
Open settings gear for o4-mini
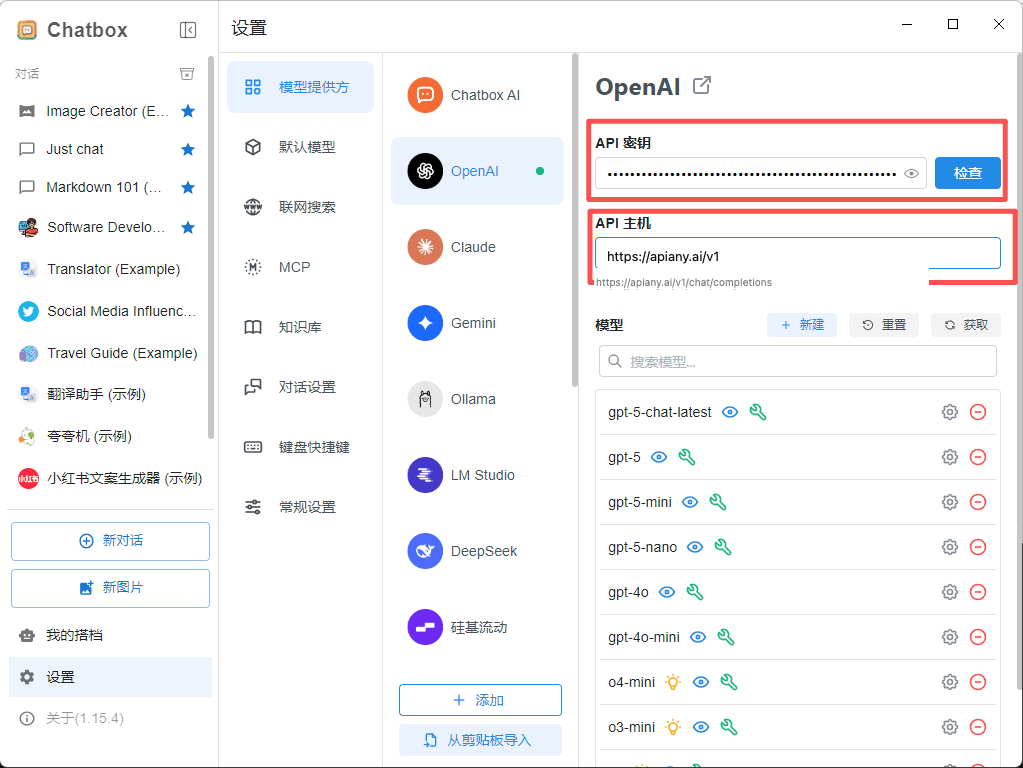(950, 683)
